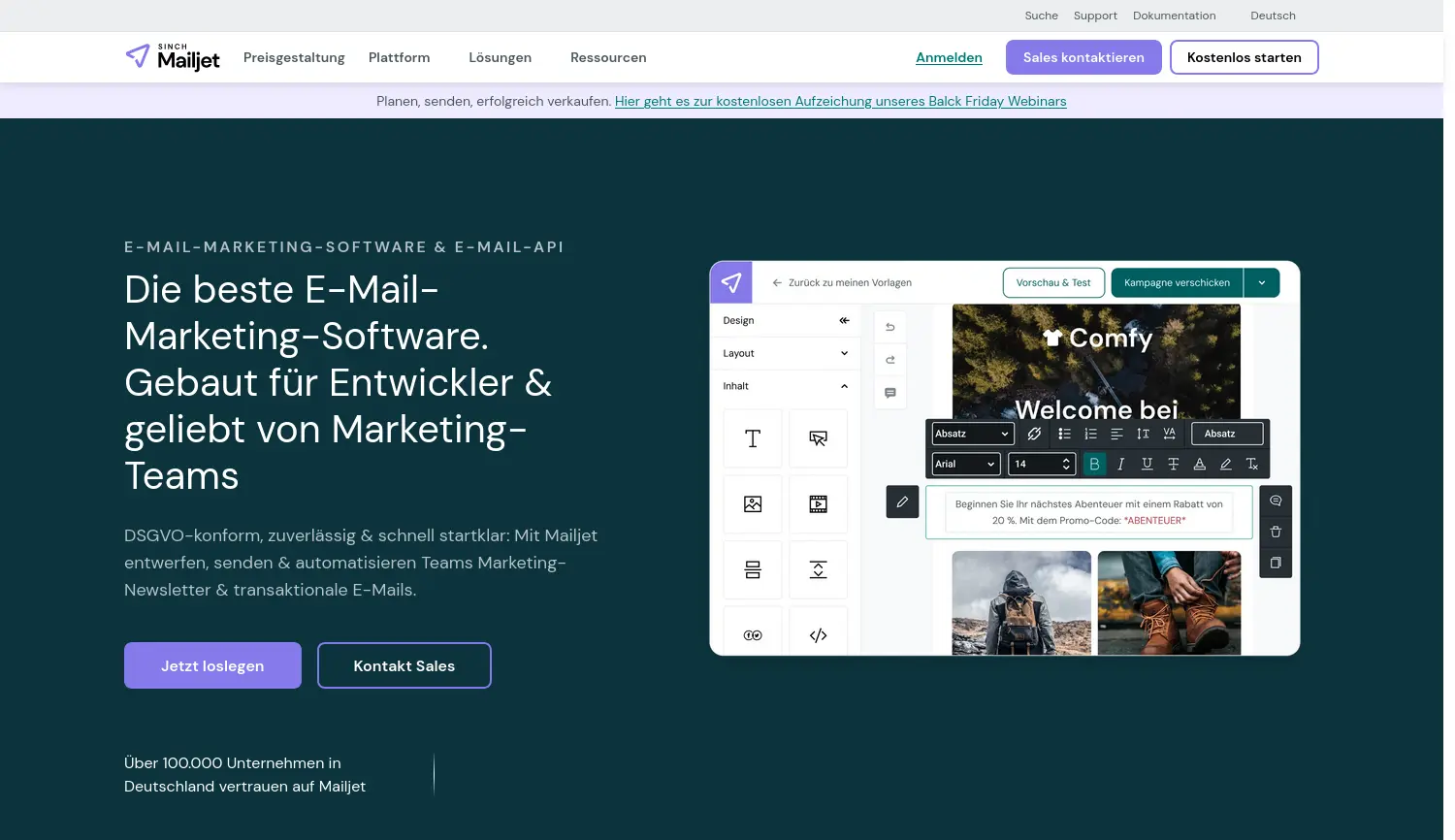Image resolution: width=1455 pixels, height=840 pixels.
Task: Delete the selected block with the trash icon
Action: (1276, 531)
